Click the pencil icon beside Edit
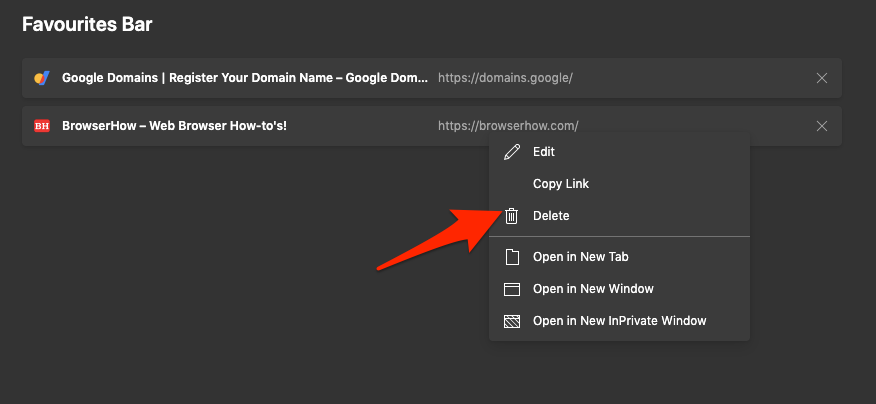 click(512, 152)
